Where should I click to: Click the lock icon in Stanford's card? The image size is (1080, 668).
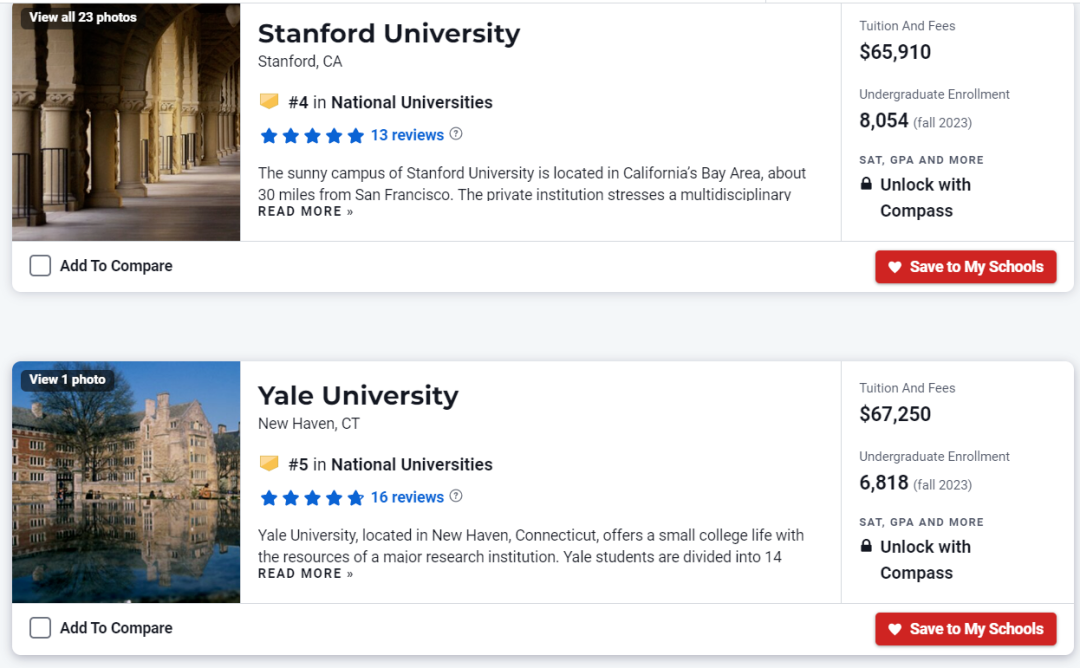coord(866,184)
